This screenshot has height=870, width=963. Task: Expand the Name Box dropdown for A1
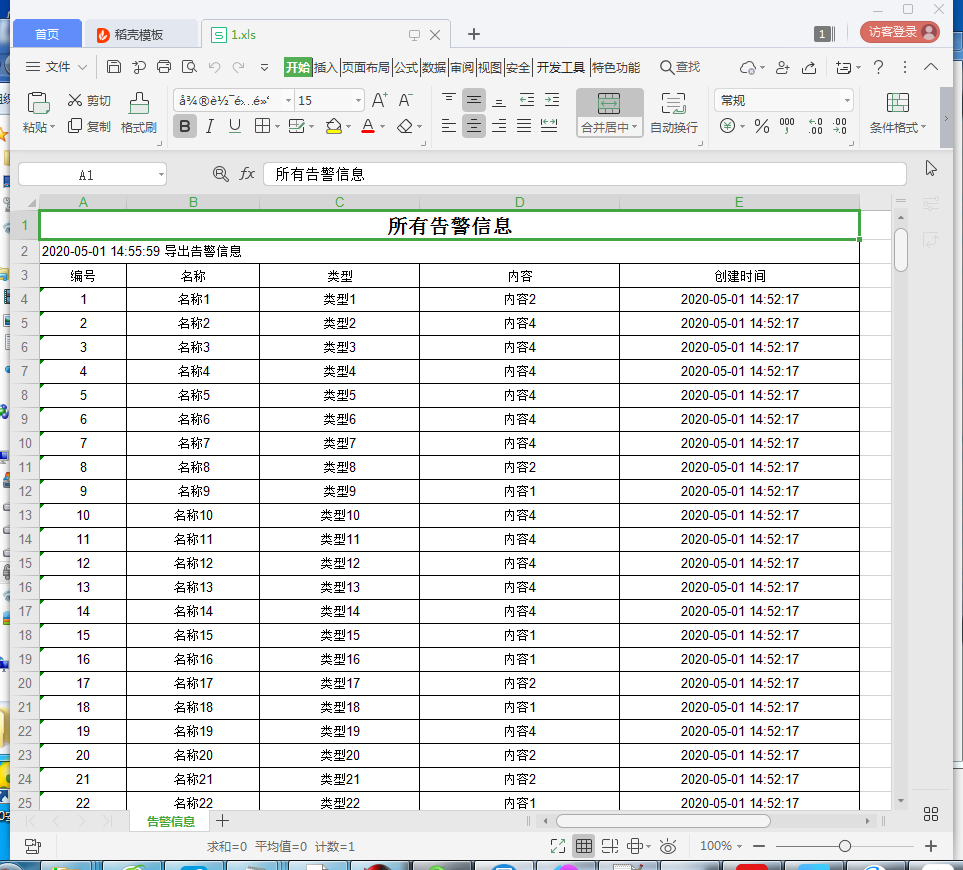point(161,174)
